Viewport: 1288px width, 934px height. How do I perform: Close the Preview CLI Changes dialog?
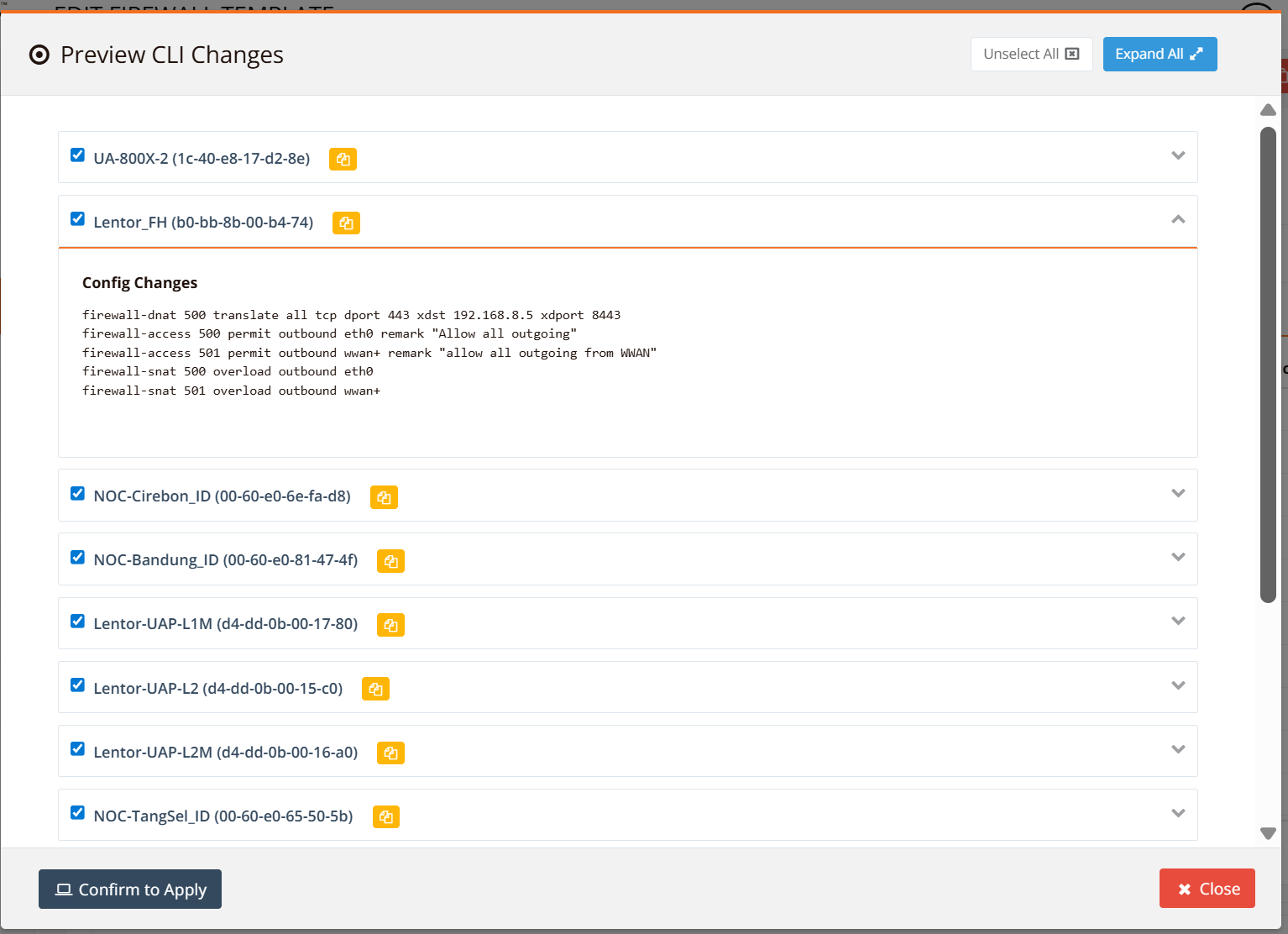[1207, 889]
